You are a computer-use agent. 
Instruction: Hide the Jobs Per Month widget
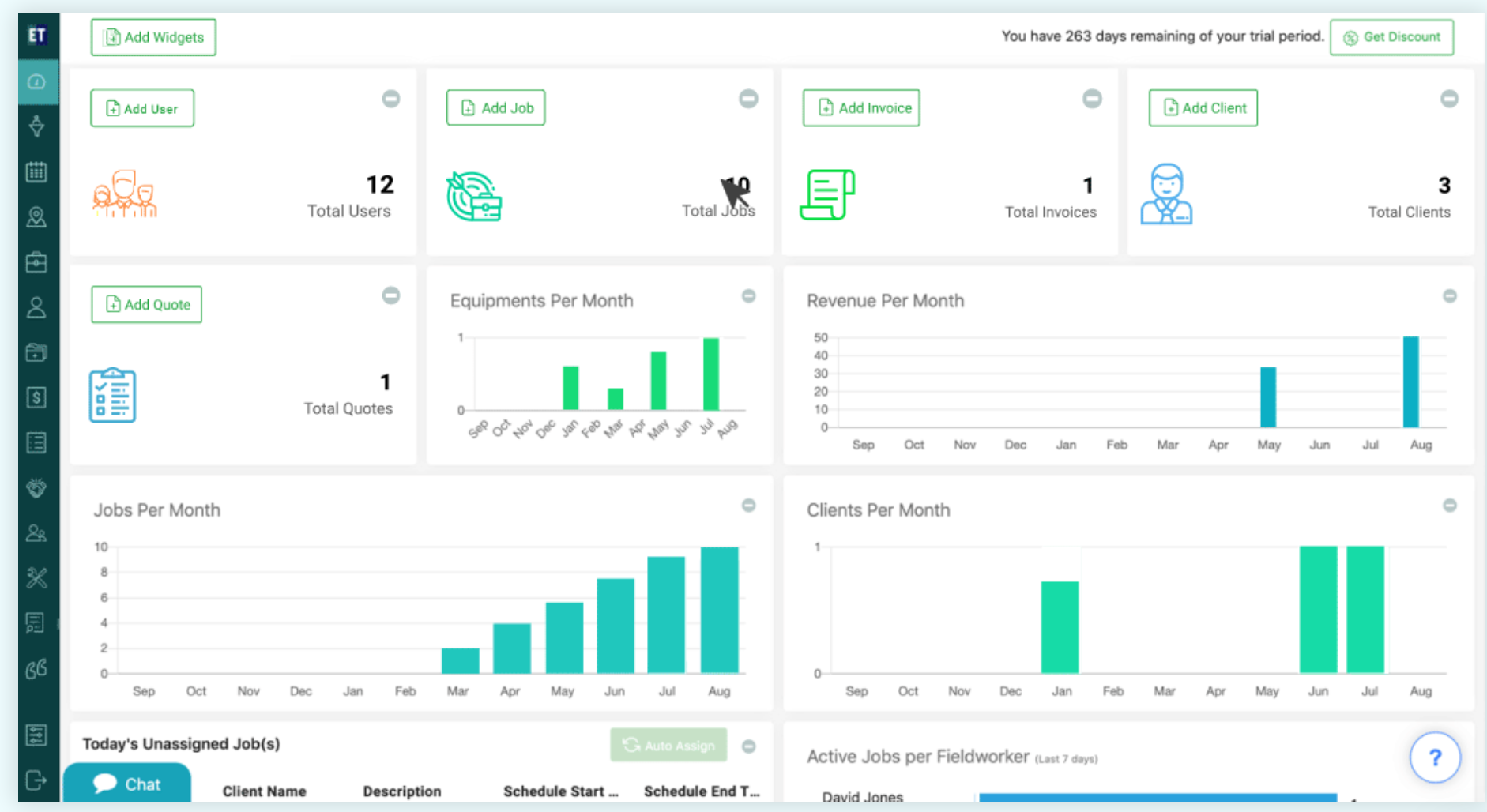coord(748,505)
